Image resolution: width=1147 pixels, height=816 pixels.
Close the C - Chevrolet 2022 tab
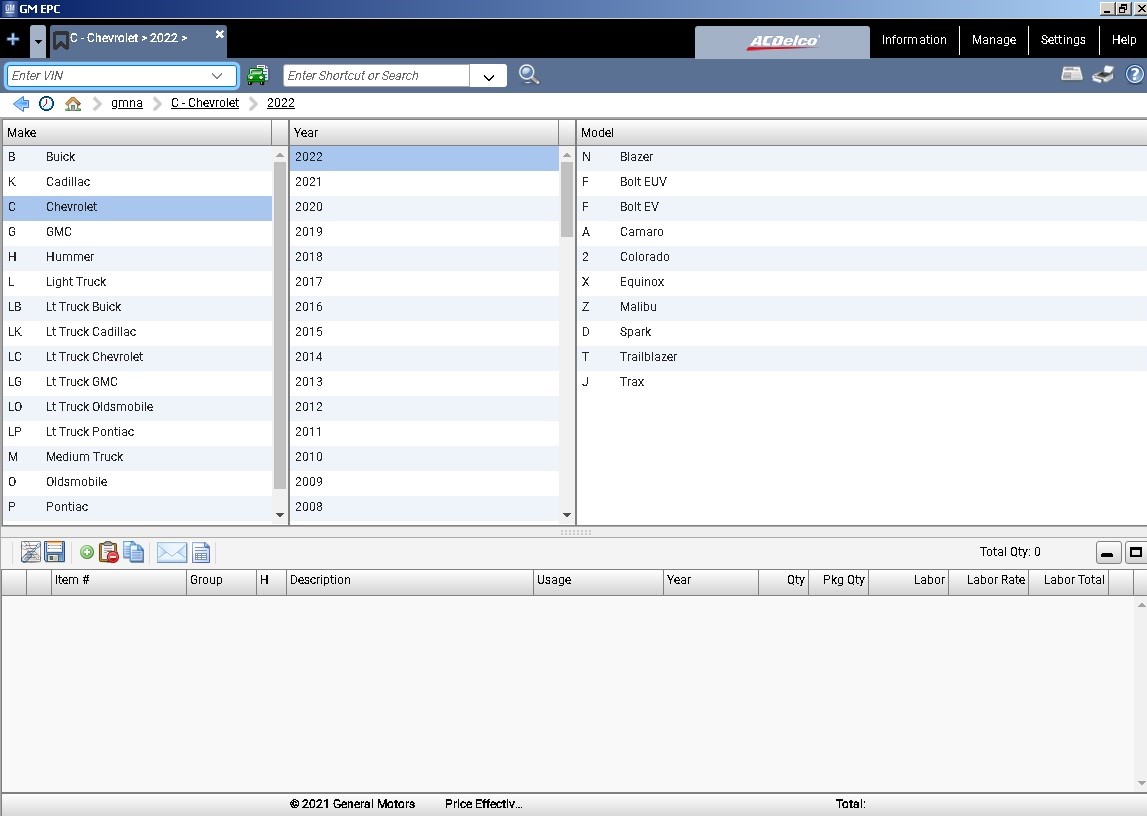219,34
